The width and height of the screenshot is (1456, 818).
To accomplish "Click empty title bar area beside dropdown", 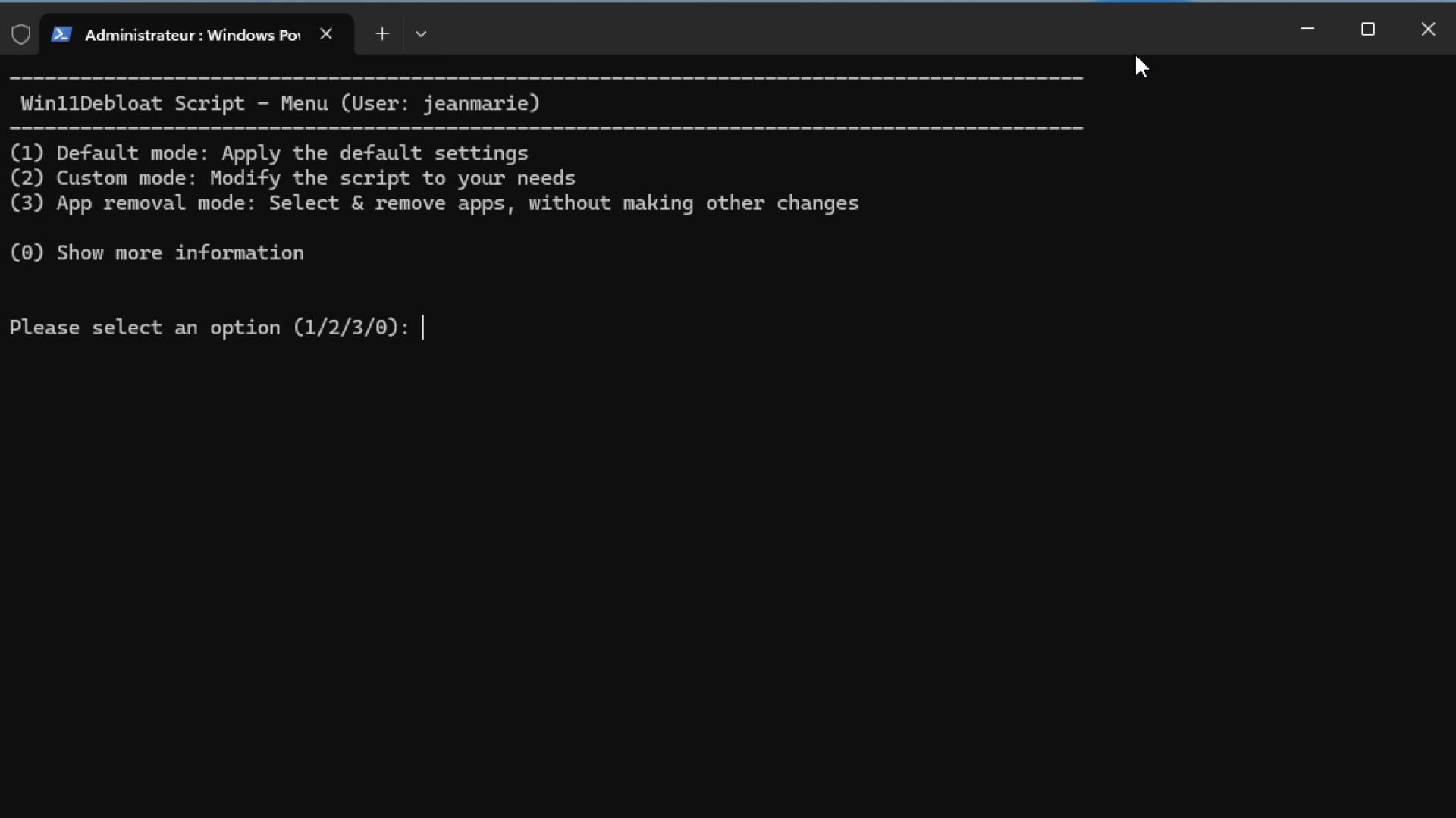I will coord(834,30).
